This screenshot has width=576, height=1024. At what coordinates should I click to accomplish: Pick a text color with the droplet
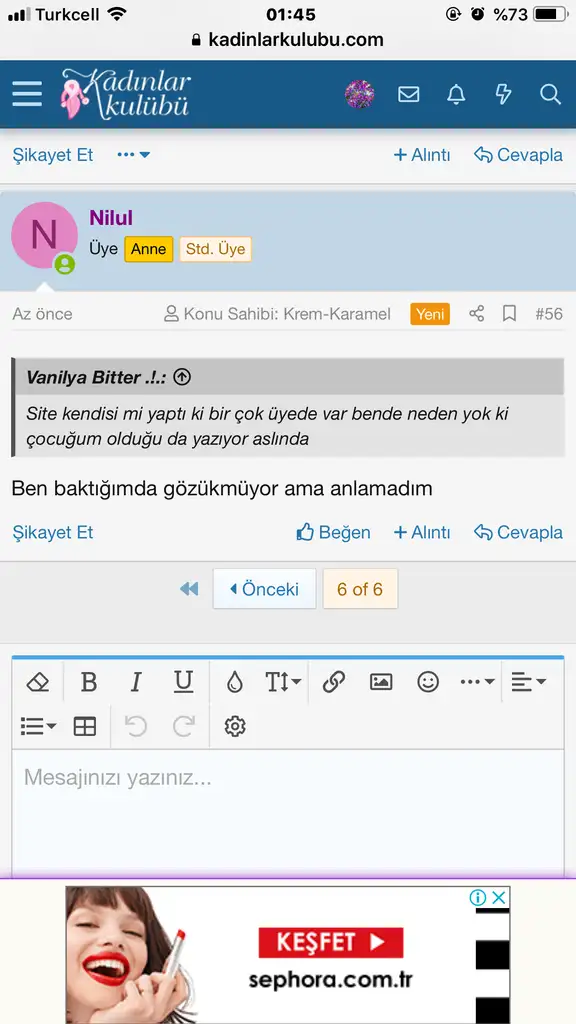(234, 682)
